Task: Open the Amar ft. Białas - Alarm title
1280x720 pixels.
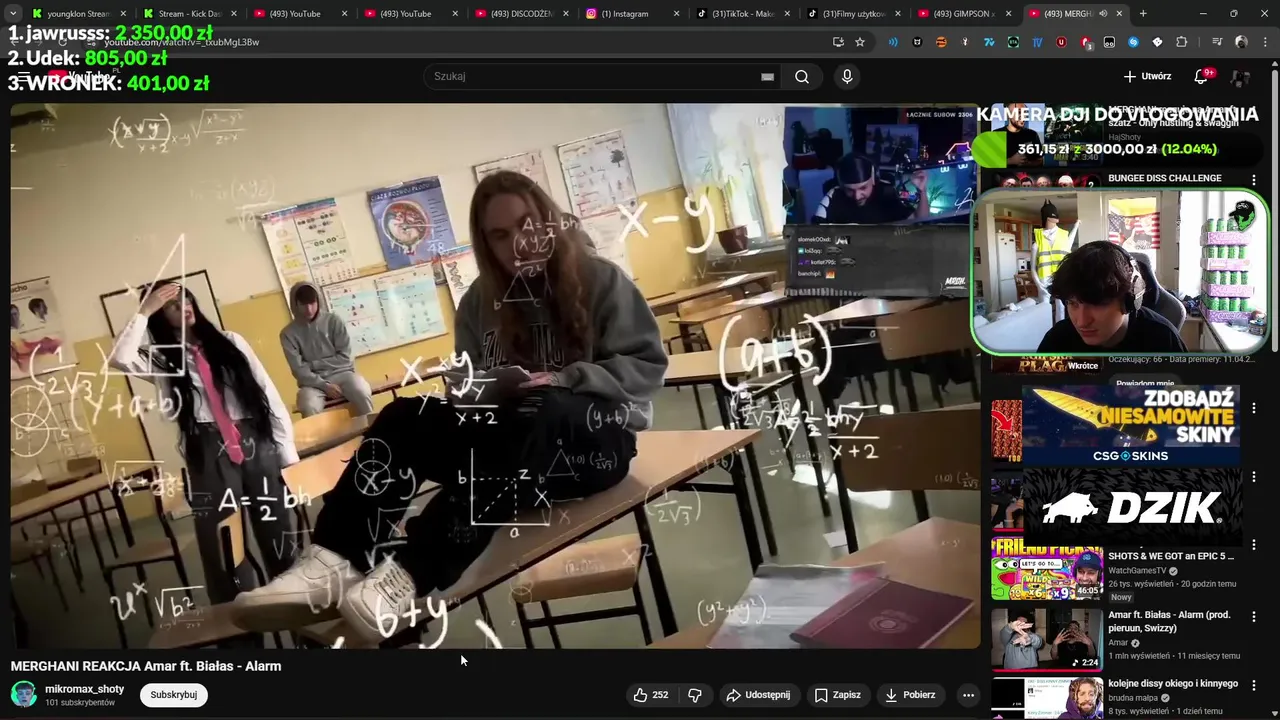Action: click(x=1169, y=621)
